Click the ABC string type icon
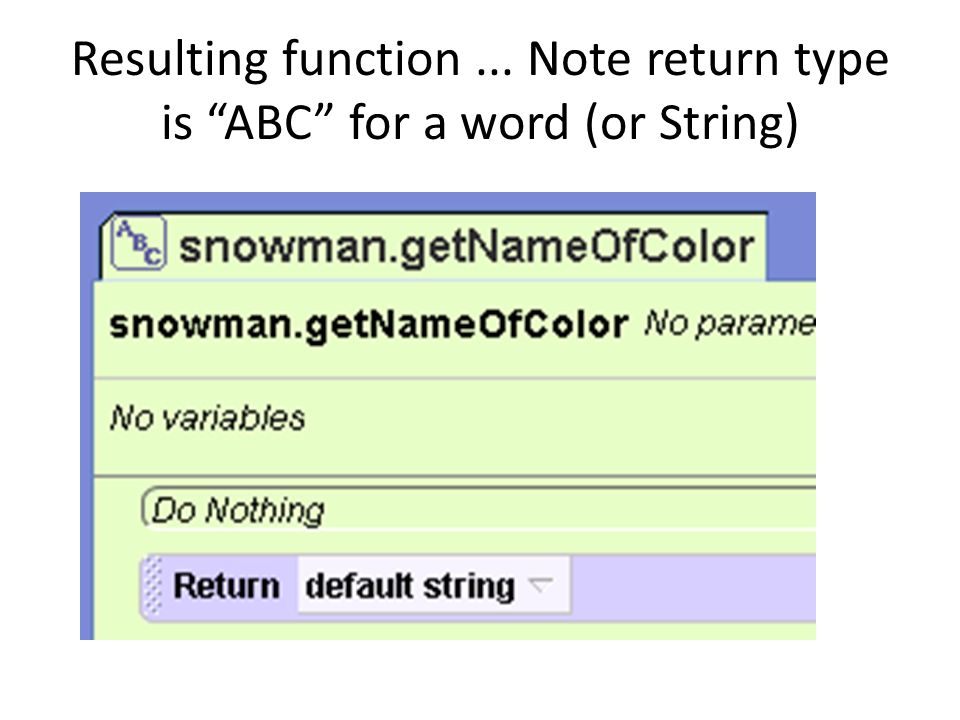 click(x=138, y=244)
